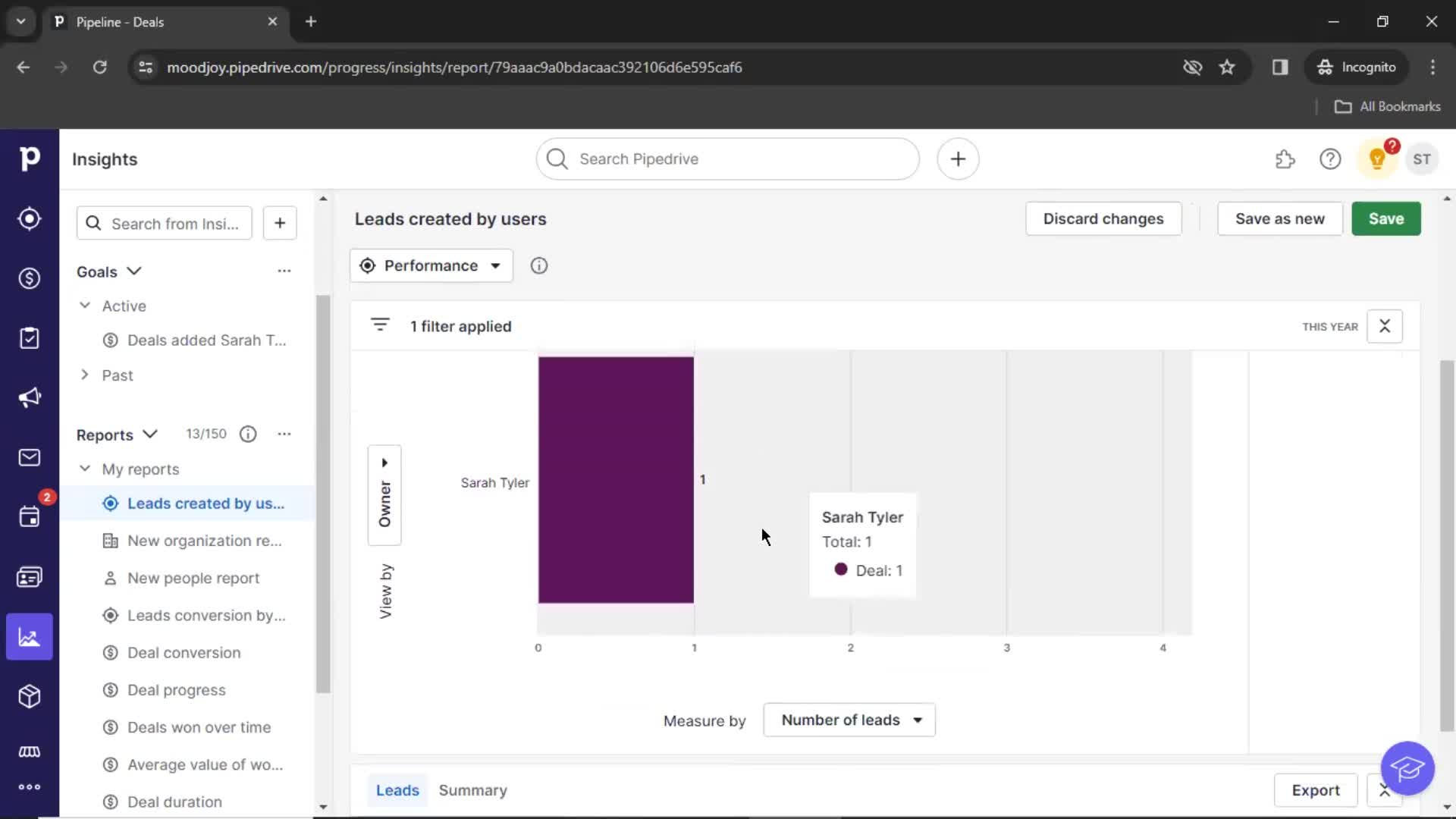
Task: Open the Performance dropdown selector
Action: (x=429, y=264)
